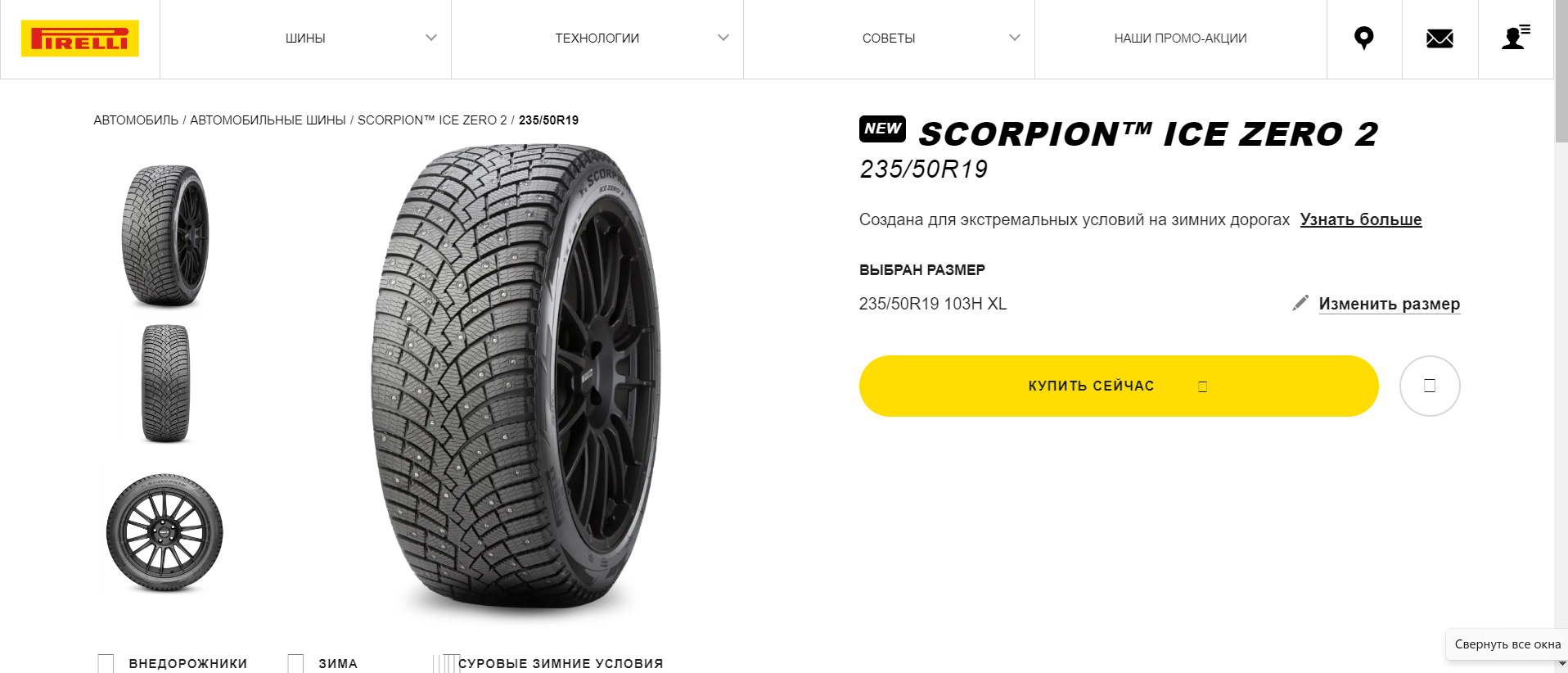Open the user account icon

1515,38
